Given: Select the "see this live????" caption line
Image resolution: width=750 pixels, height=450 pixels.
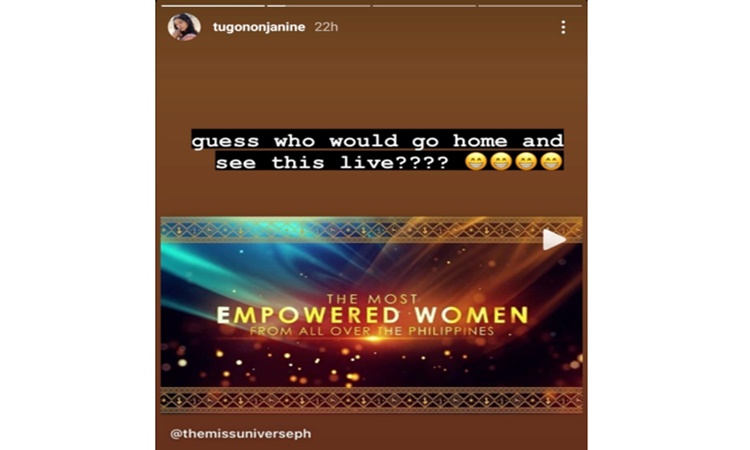Looking at the screenshot, I should [x=332, y=163].
